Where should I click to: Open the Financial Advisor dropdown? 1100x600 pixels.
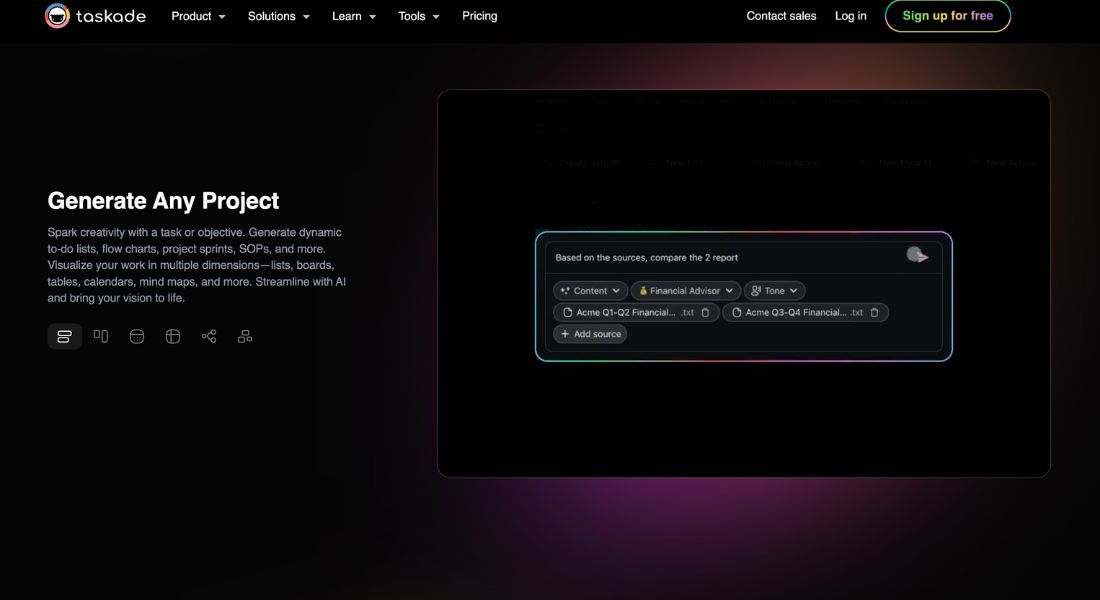pyautogui.click(x=685, y=291)
